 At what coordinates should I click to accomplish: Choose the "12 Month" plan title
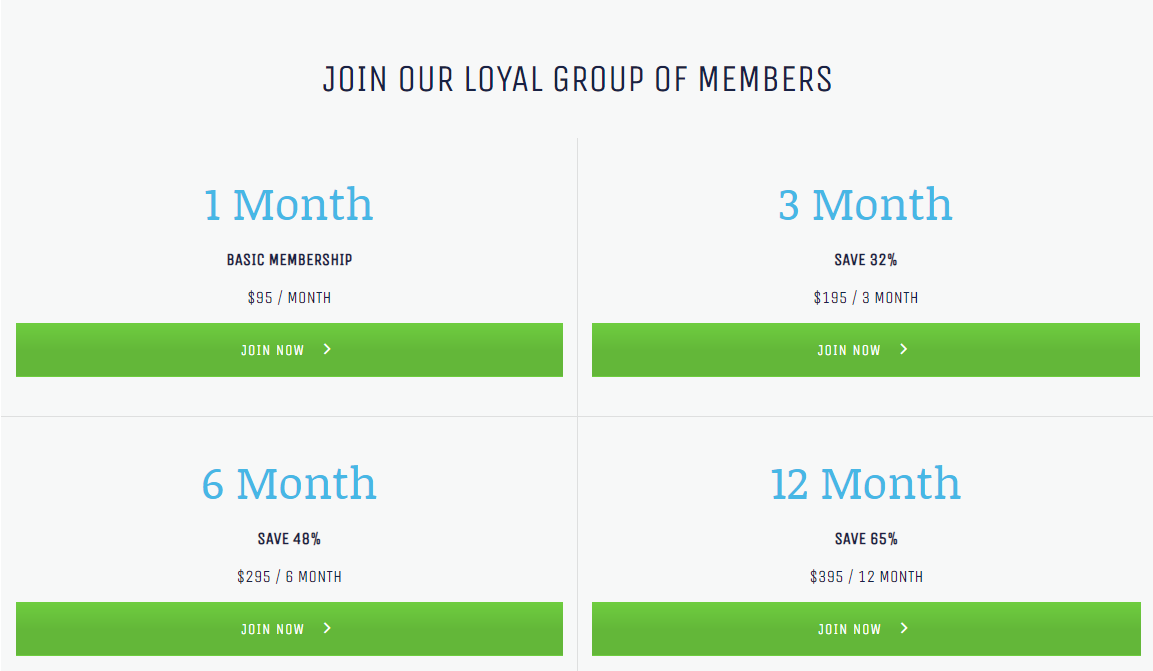[865, 484]
